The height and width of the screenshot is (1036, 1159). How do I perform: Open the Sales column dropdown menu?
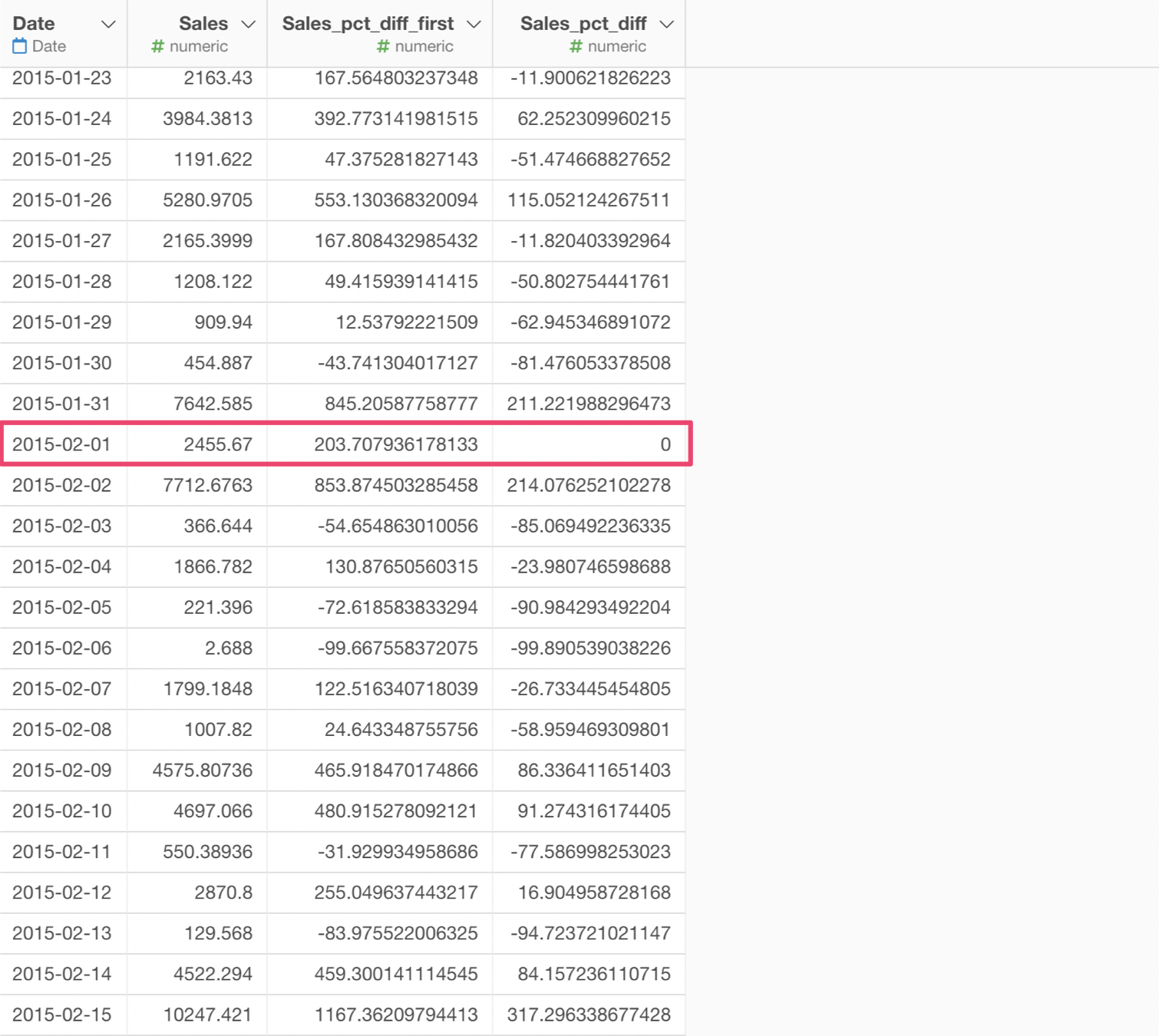click(x=248, y=25)
